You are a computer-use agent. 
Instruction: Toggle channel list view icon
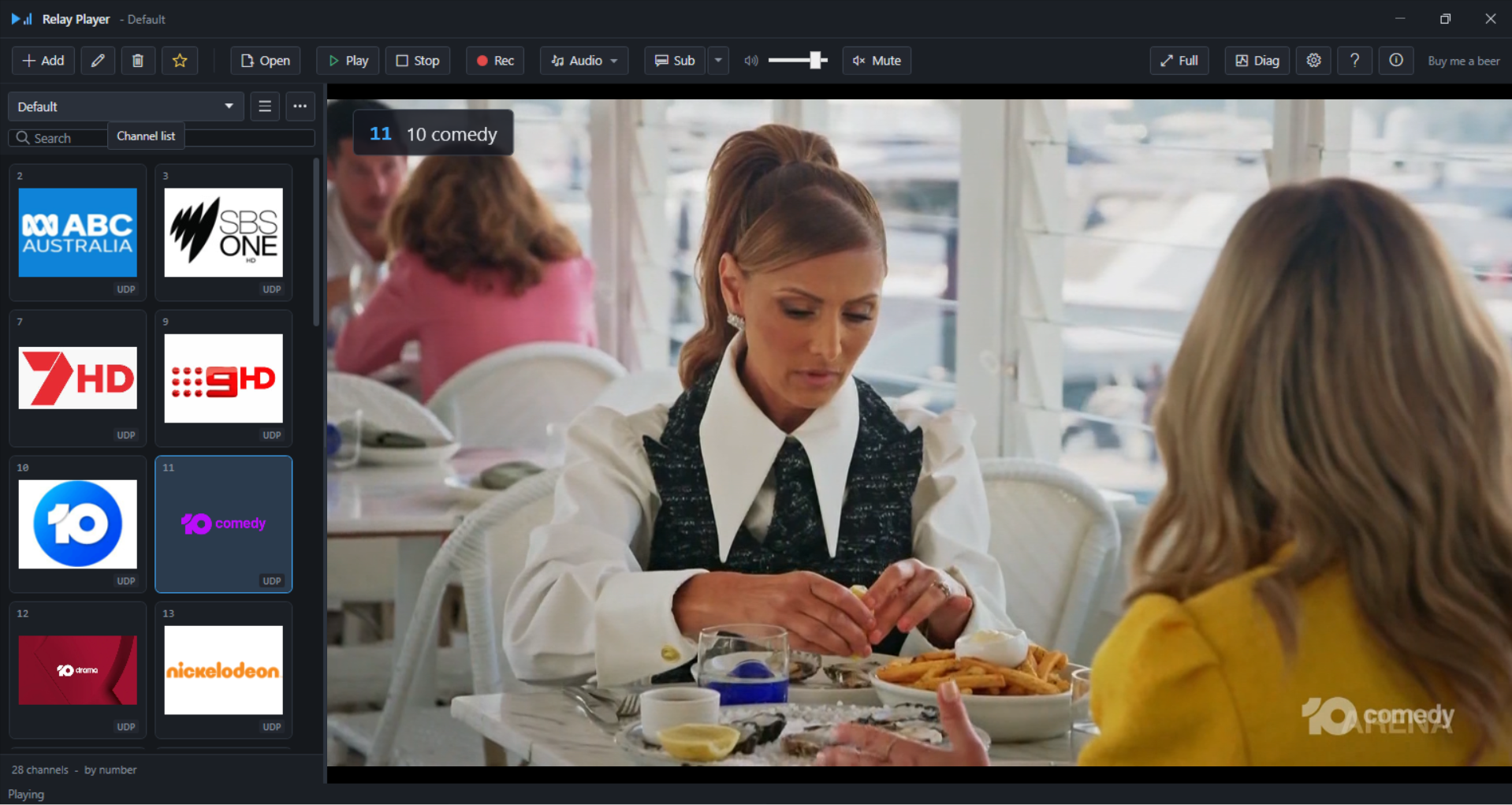coord(265,106)
